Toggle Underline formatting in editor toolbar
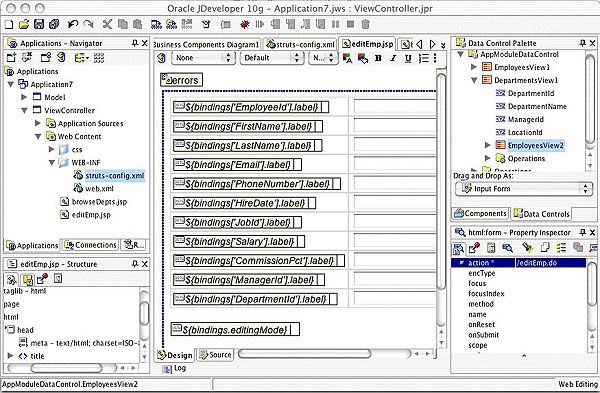Image resolution: width=600 pixels, height=393 pixels. point(408,58)
